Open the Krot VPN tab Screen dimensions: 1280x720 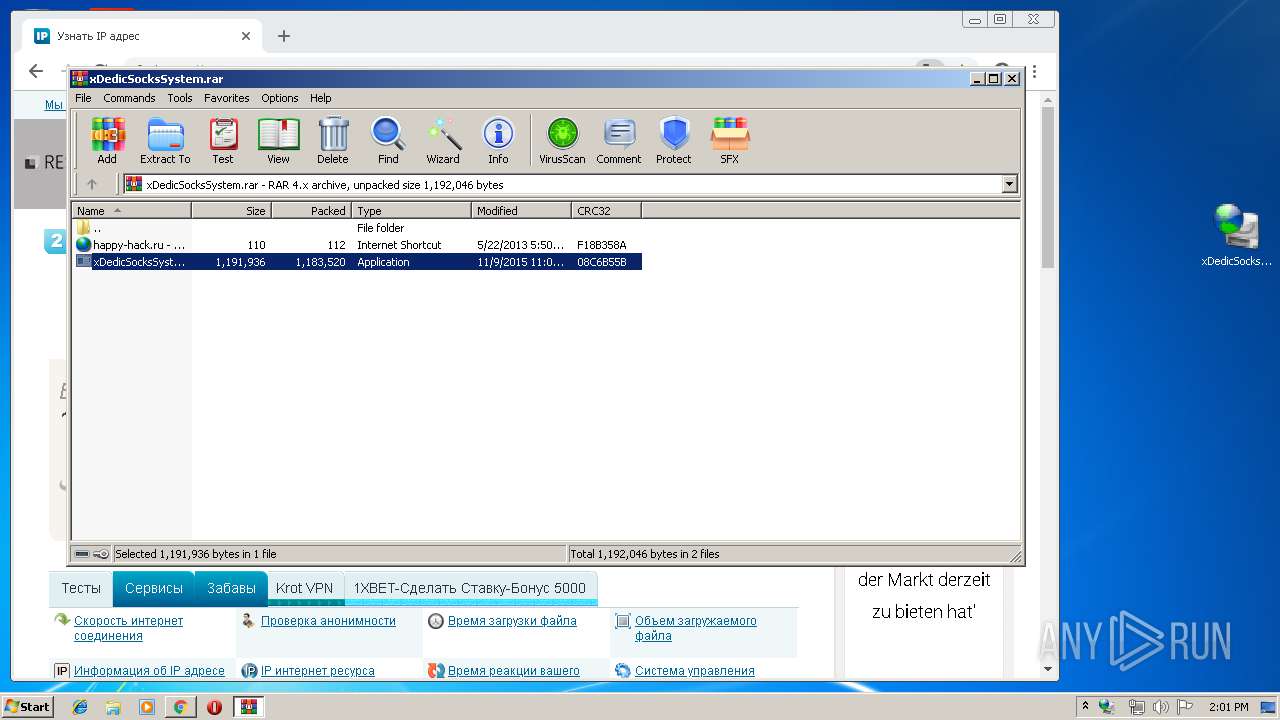pos(305,588)
